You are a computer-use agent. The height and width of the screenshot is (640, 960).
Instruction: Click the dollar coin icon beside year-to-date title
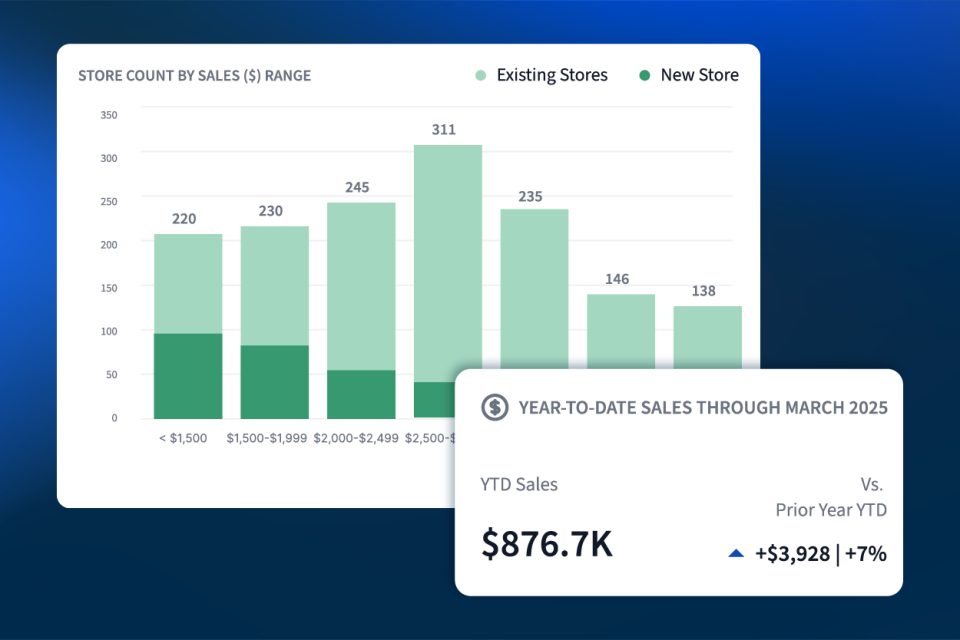tap(494, 407)
